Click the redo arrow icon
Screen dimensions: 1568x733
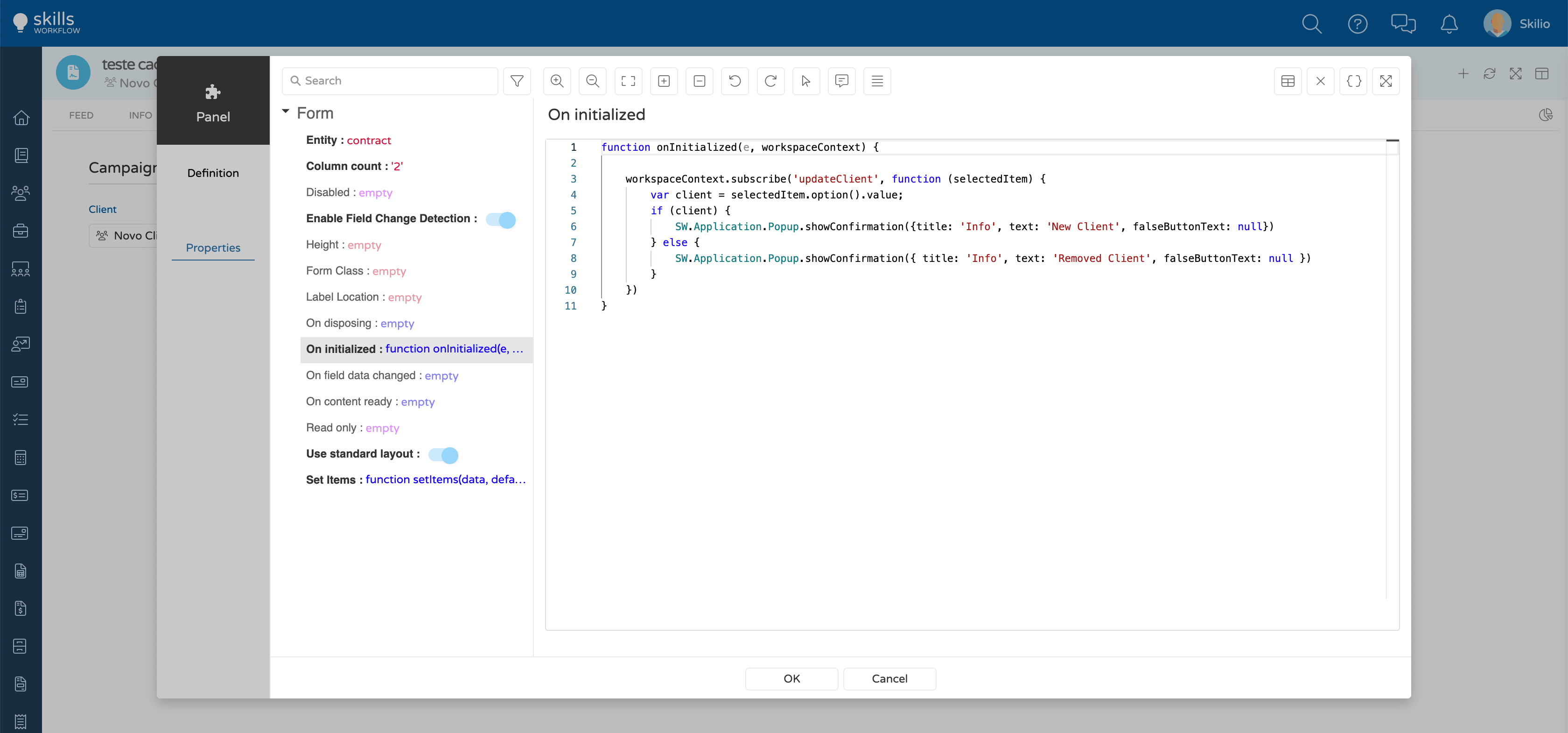pos(770,81)
